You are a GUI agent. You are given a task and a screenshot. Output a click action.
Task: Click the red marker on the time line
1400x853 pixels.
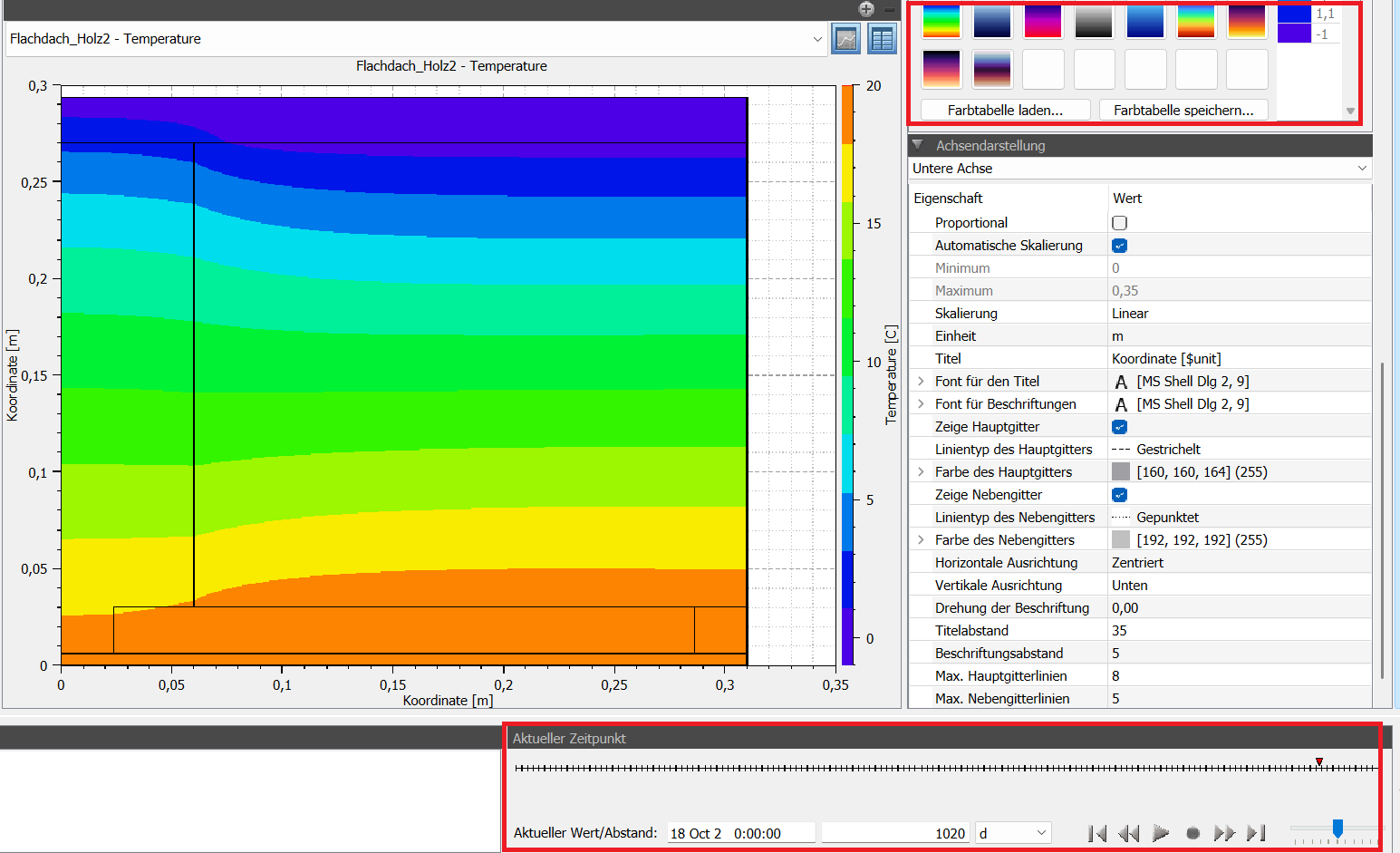click(x=1319, y=761)
